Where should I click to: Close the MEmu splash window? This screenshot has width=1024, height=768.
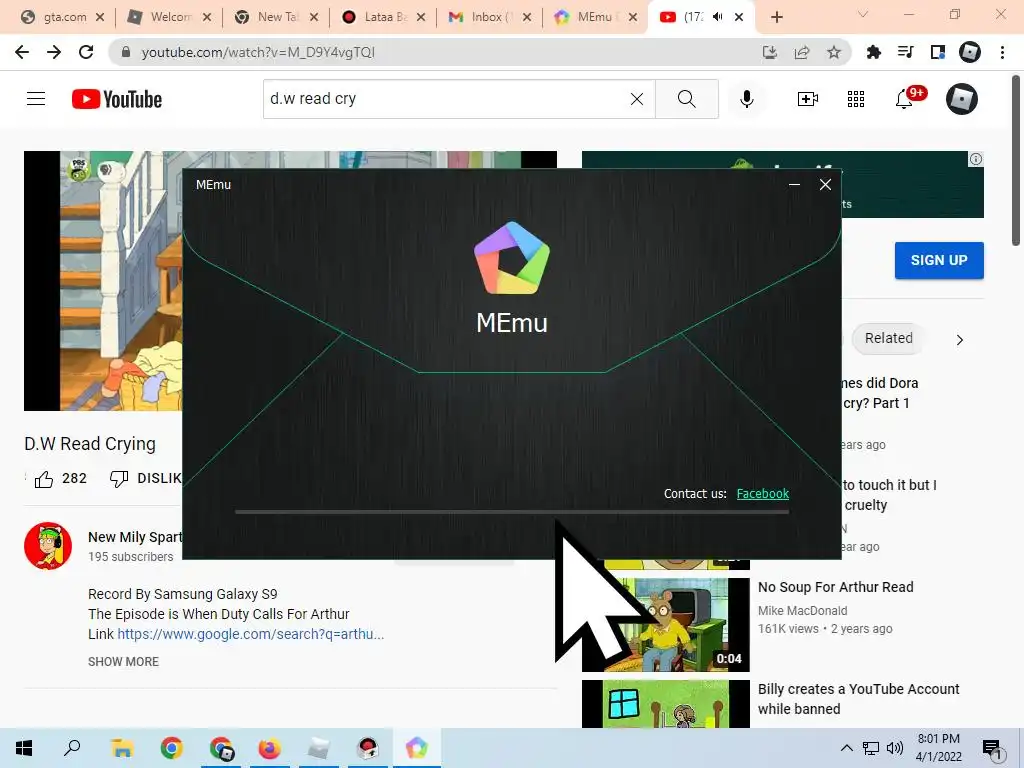[825, 185]
